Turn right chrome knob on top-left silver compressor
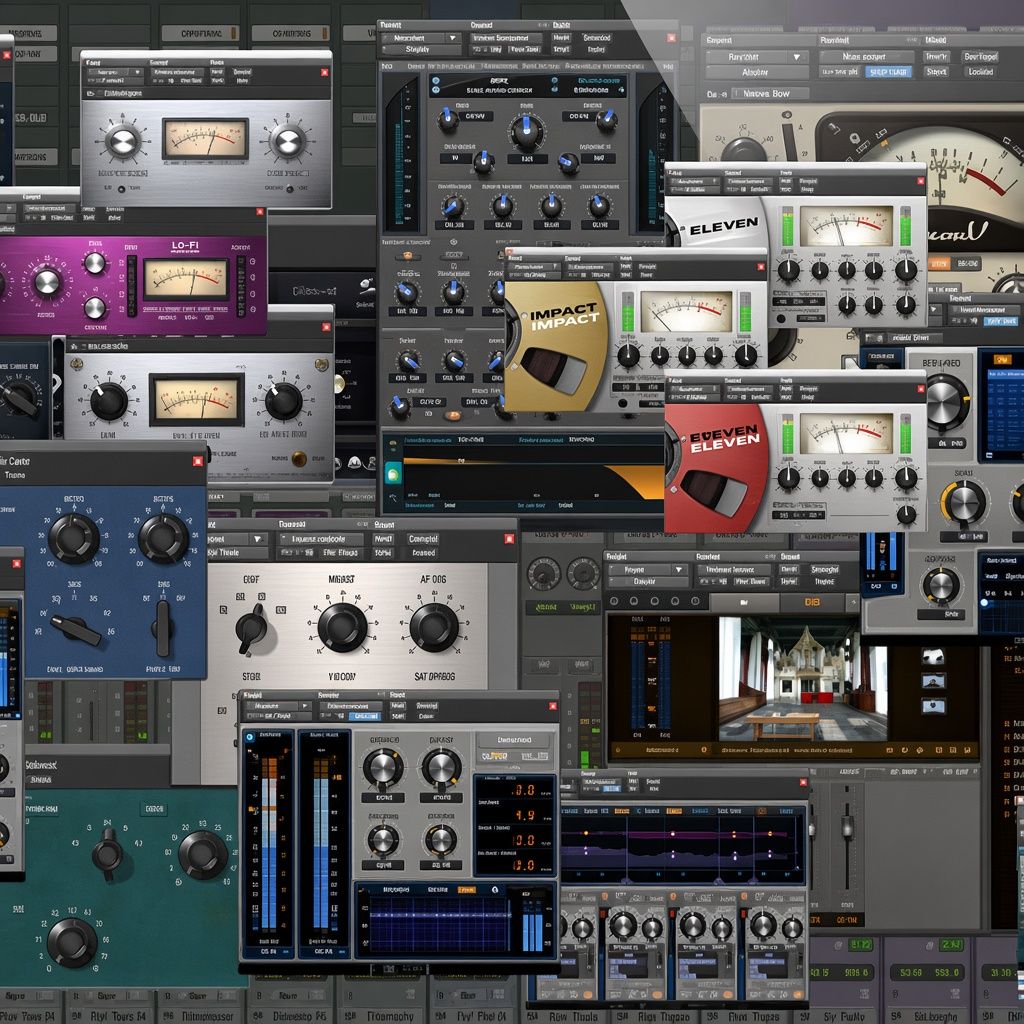Image resolution: width=1024 pixels, height=1024 pixels. click(x=288, y=141)
